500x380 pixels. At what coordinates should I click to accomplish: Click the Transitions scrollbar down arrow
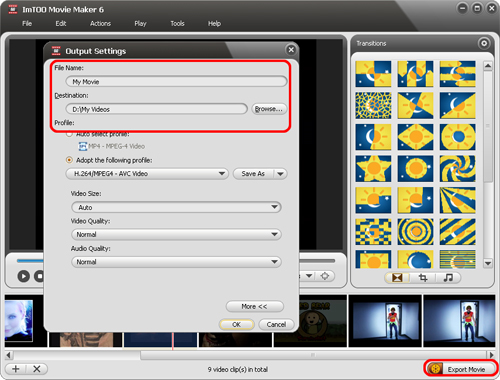click(x=488, y=263)
